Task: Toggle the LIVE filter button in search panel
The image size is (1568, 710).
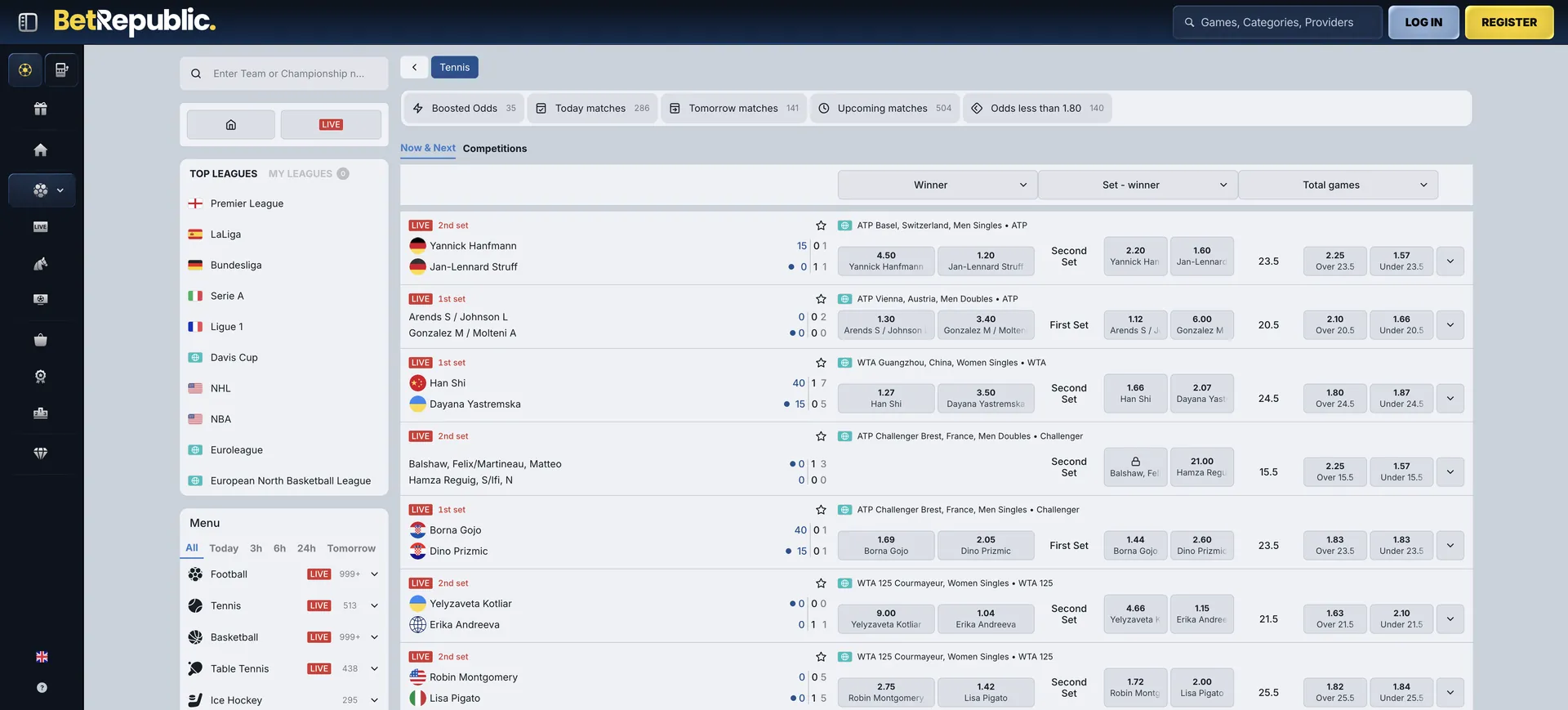Action: [x=331, y=125]
